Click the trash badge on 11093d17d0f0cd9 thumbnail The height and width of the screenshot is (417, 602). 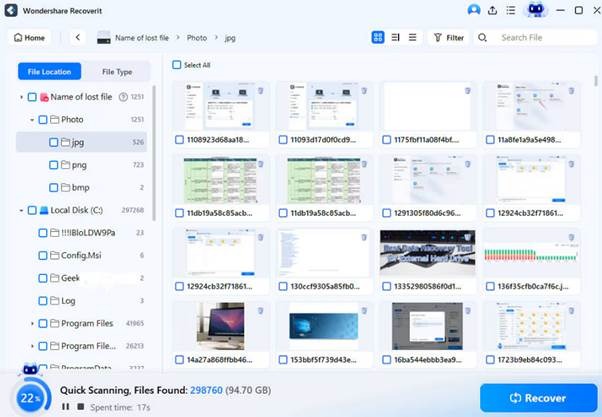coord(364,91)
